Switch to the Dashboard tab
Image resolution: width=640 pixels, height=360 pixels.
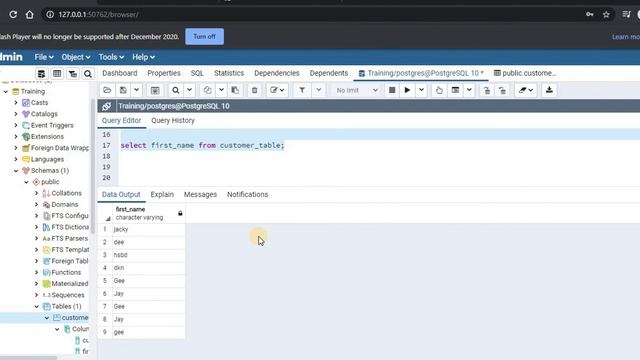120,73
